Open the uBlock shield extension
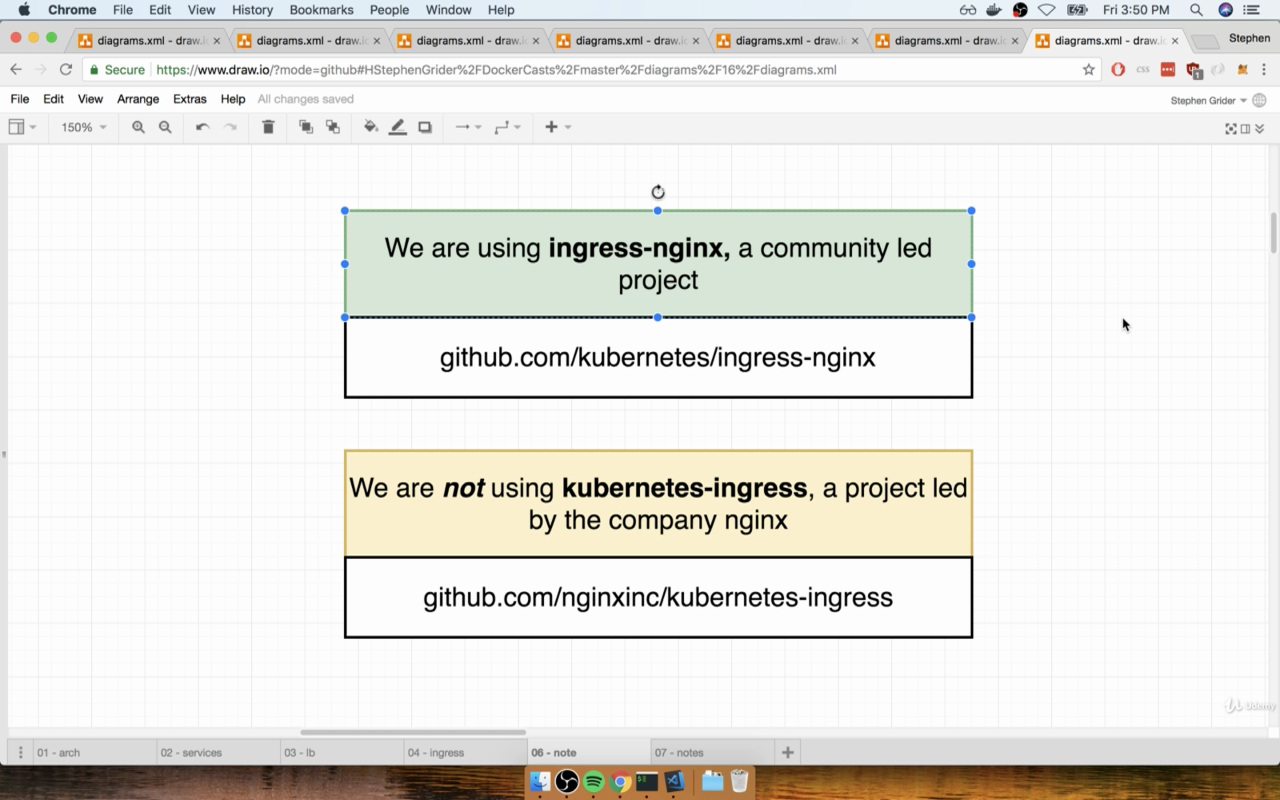Image resolution: width=1280 pixels, height=800 pixels. pyautogui.click(x=1193, y=70)
